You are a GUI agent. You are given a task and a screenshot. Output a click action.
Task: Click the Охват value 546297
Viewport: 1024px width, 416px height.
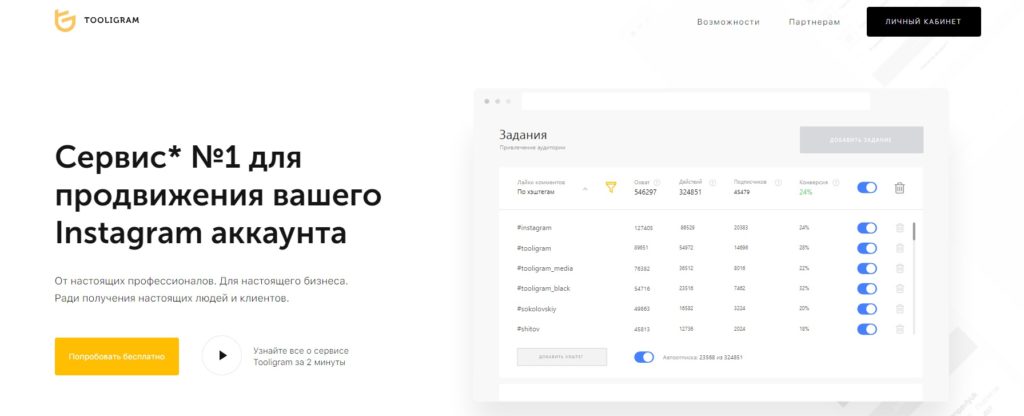point(645,193)
